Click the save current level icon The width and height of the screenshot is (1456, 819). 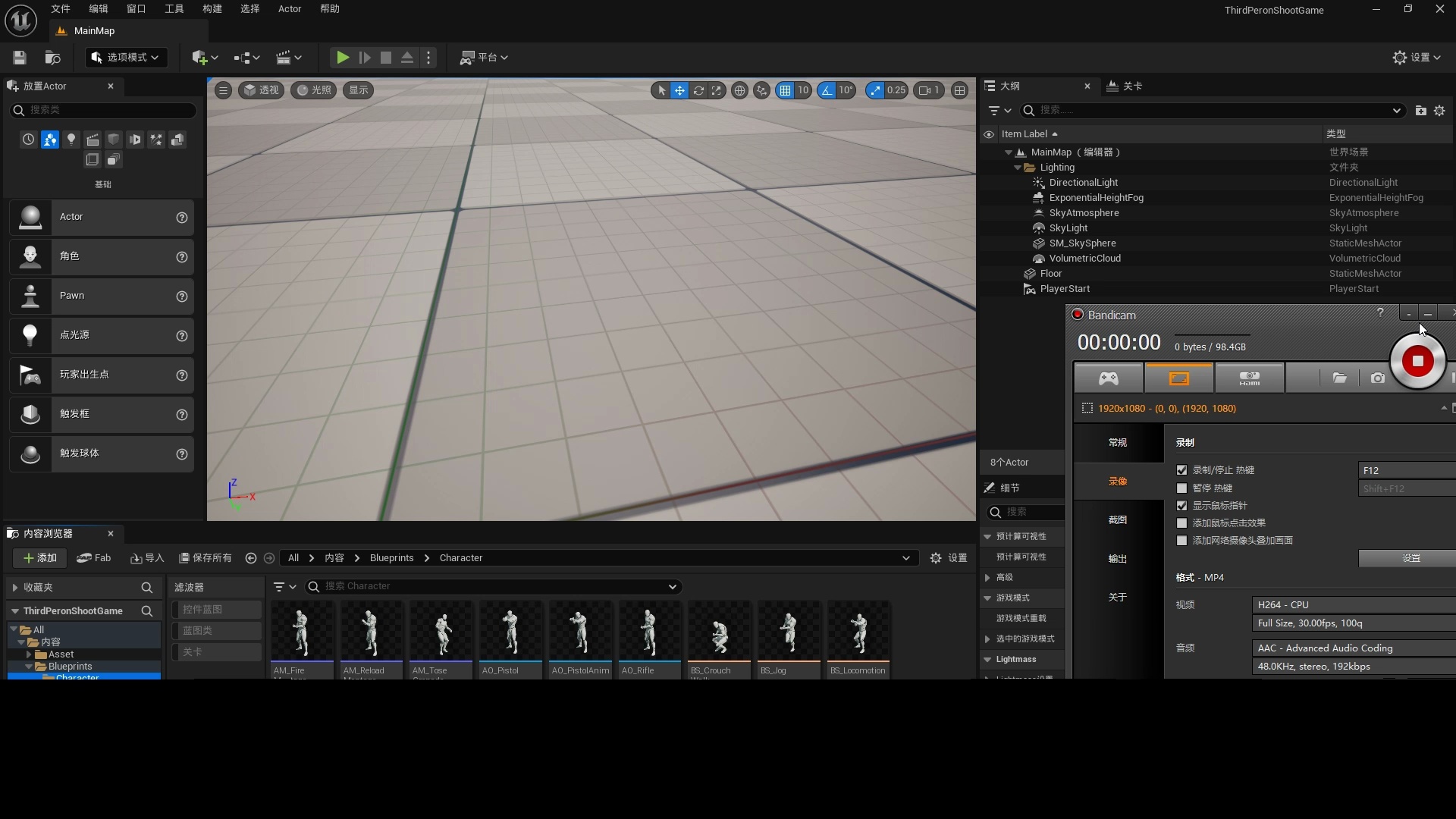click(x=20, y=58)
